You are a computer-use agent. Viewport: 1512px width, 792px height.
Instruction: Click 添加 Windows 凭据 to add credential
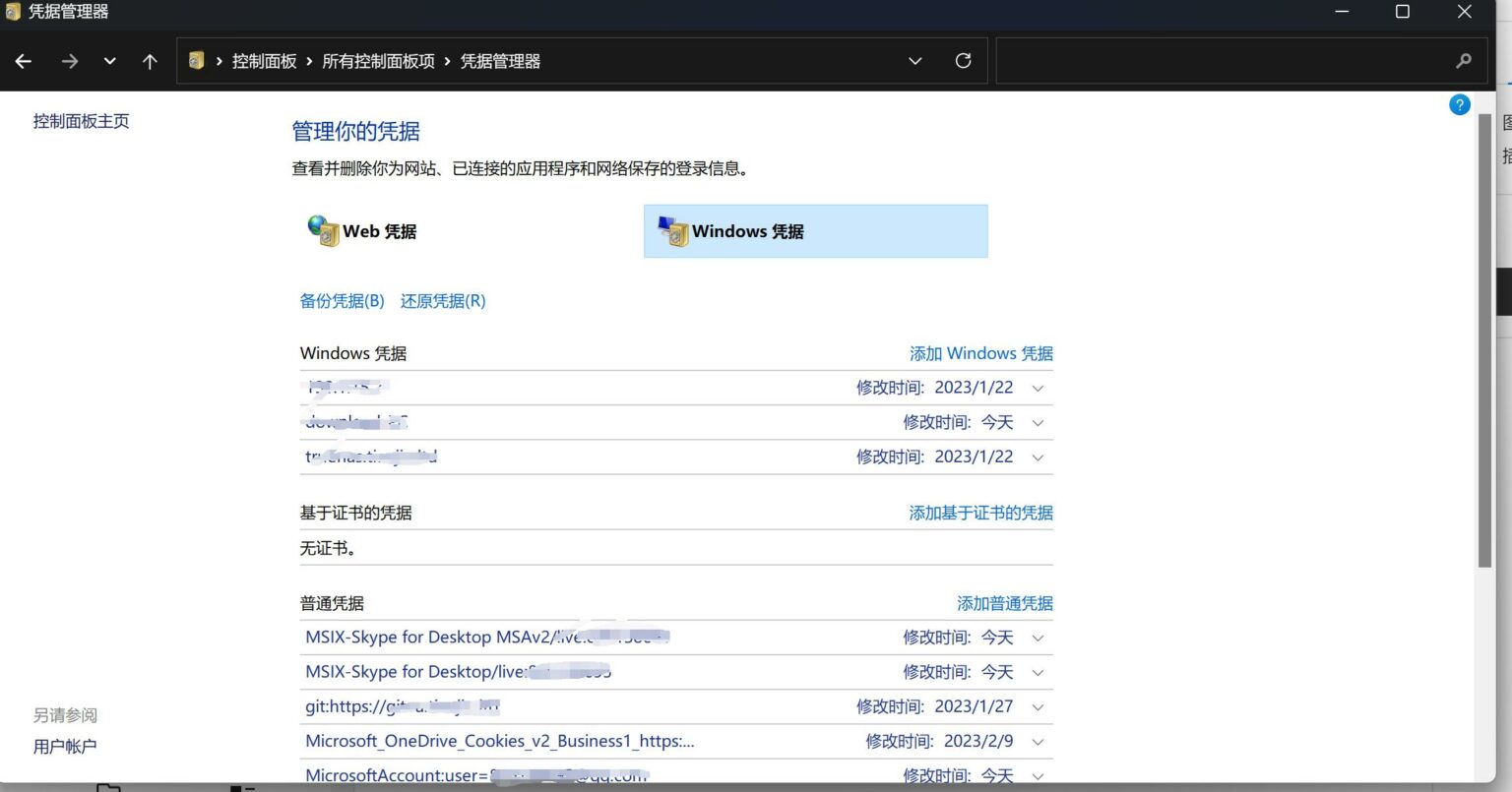980,353
